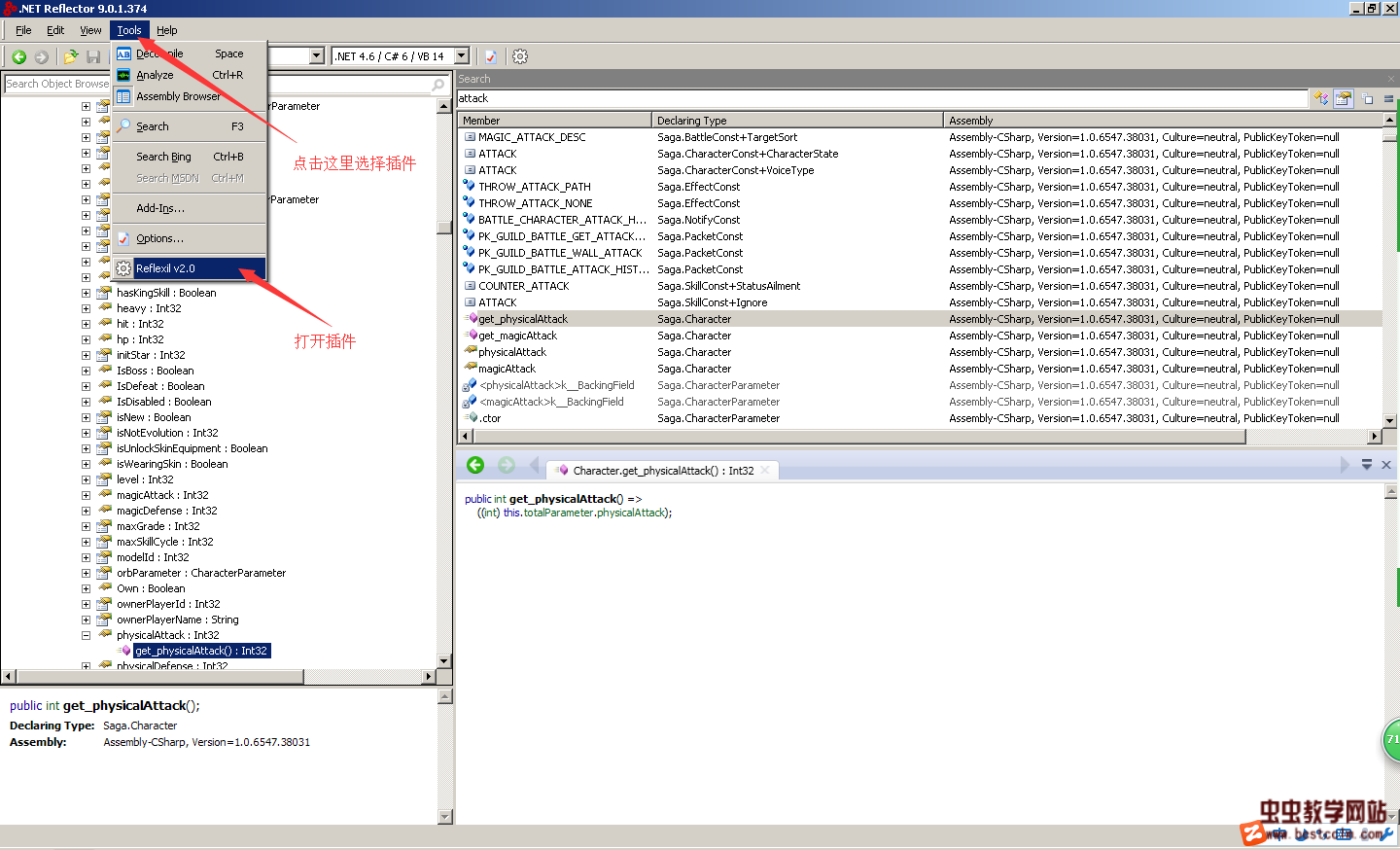The width and height of the screenshot is (1400, 850).
Task: Click the search-types diamonds icon in Search pane
Action: coord(1320,98)
